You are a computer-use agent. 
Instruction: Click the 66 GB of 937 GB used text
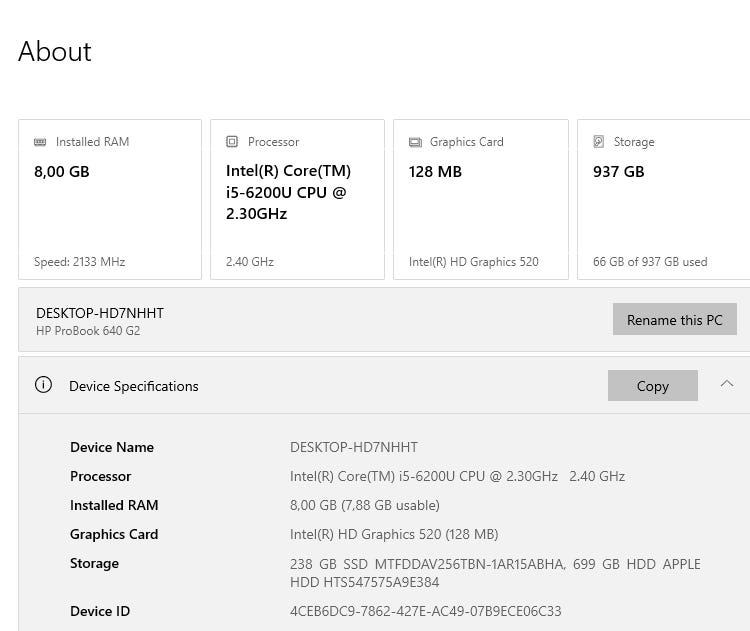coord(650,262)
